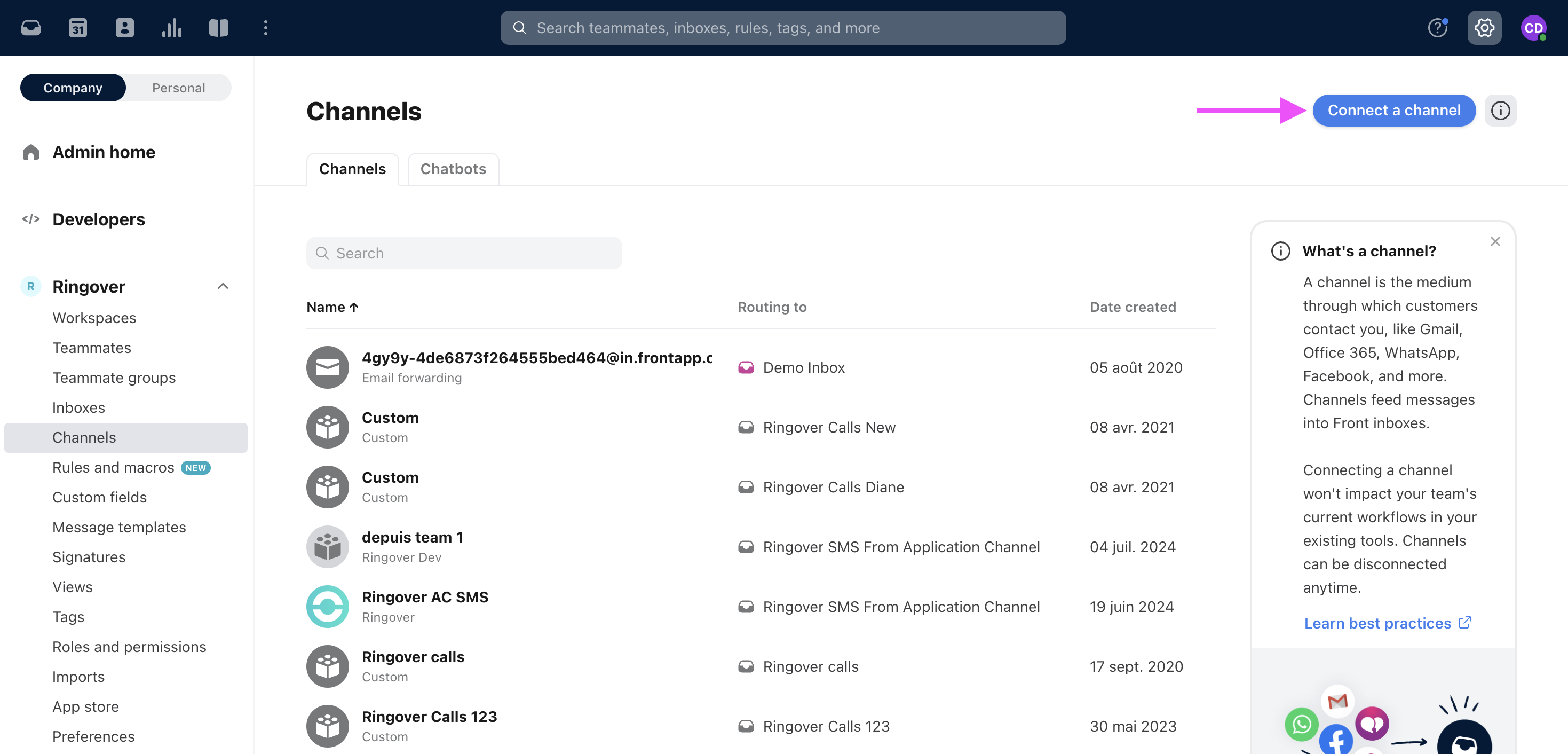Open Workspaces in the sidebar
The image size is (1568, 754).
pos(94,318)
